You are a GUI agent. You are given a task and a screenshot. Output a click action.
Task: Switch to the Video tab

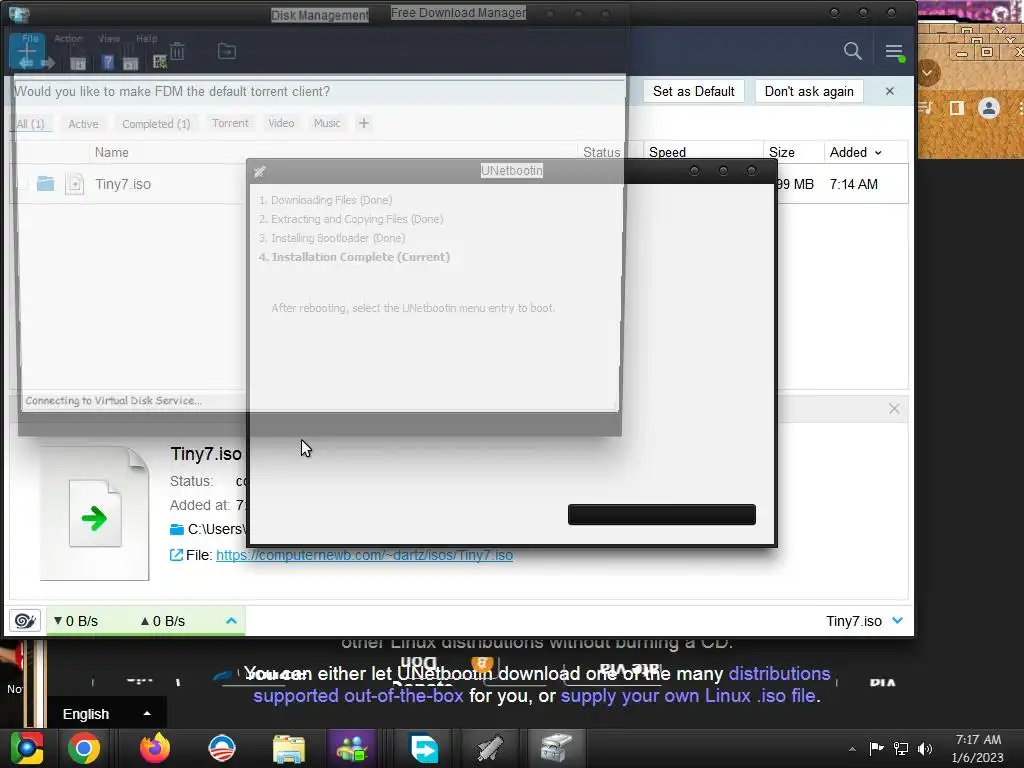pos(281,123)
